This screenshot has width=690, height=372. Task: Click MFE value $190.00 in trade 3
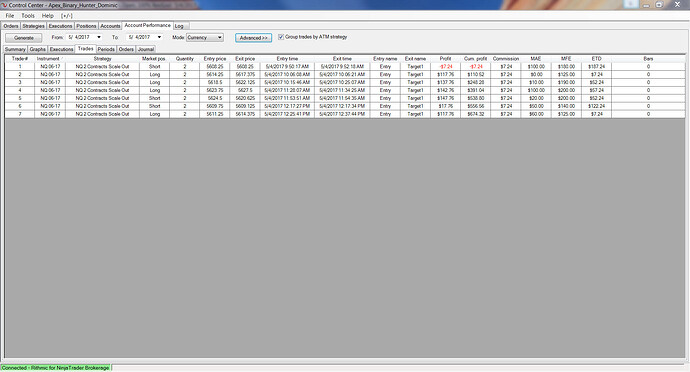[566, 82]
